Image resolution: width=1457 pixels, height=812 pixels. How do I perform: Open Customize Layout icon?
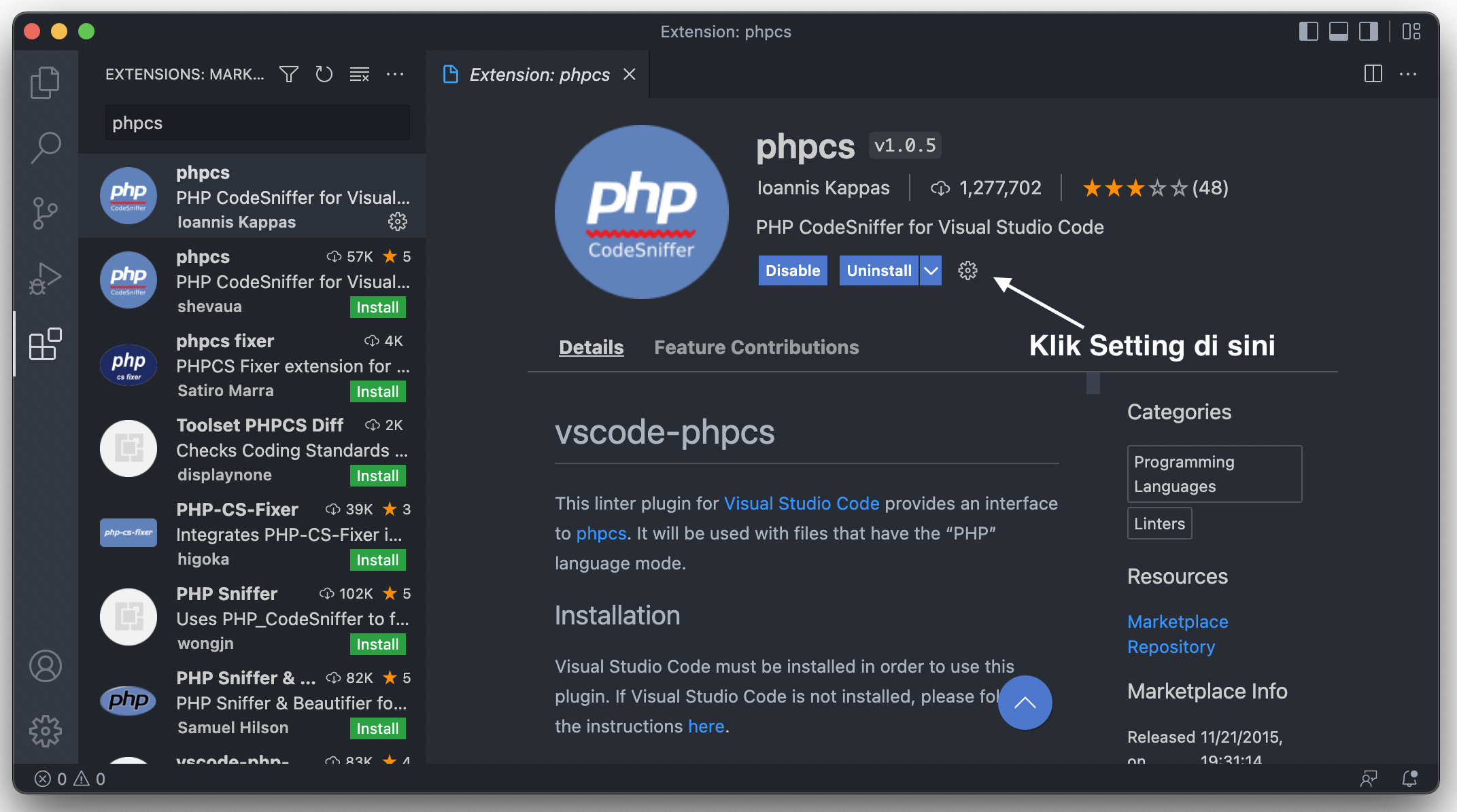pyautogui.click(x=1412, y=31)
